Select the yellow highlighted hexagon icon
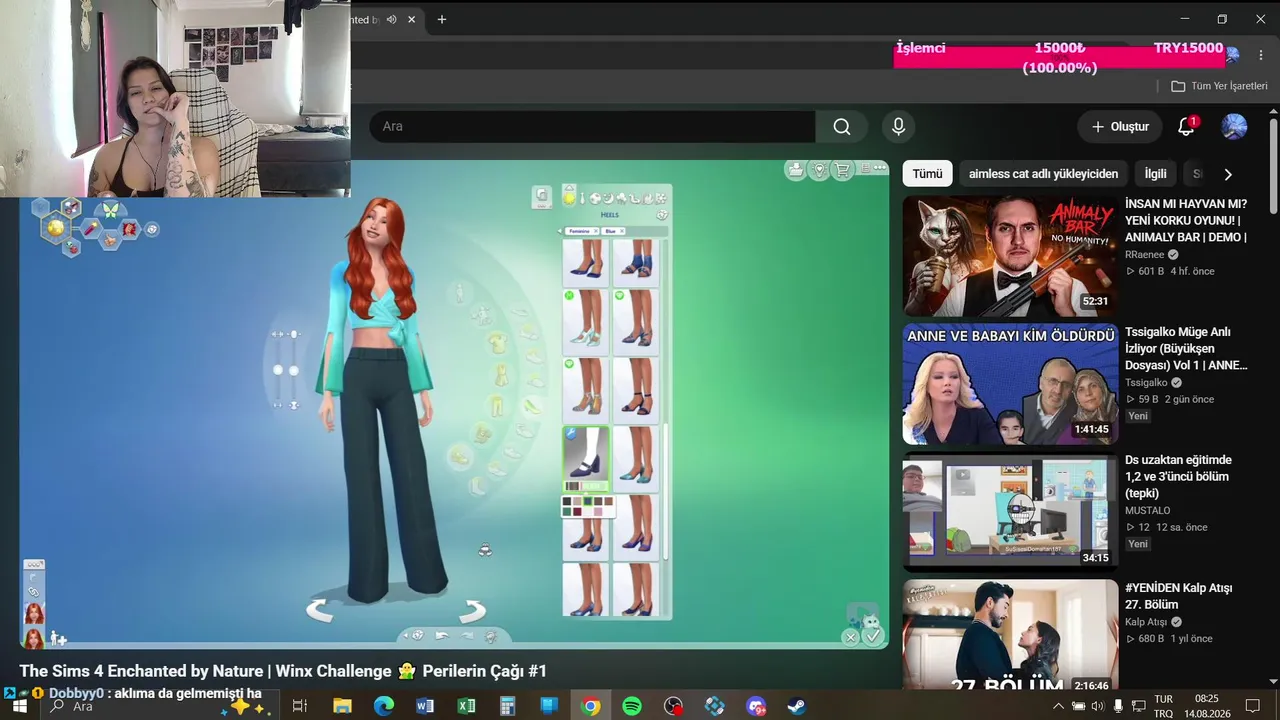 (56, 228)
